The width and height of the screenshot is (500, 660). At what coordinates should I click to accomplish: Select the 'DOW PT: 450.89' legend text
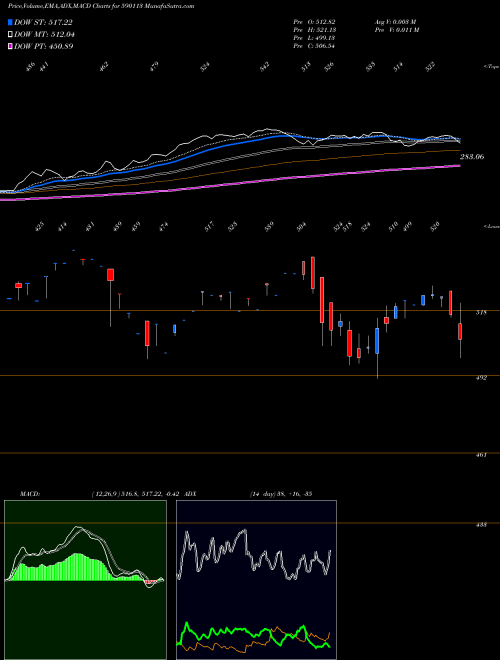pos(44,46)
